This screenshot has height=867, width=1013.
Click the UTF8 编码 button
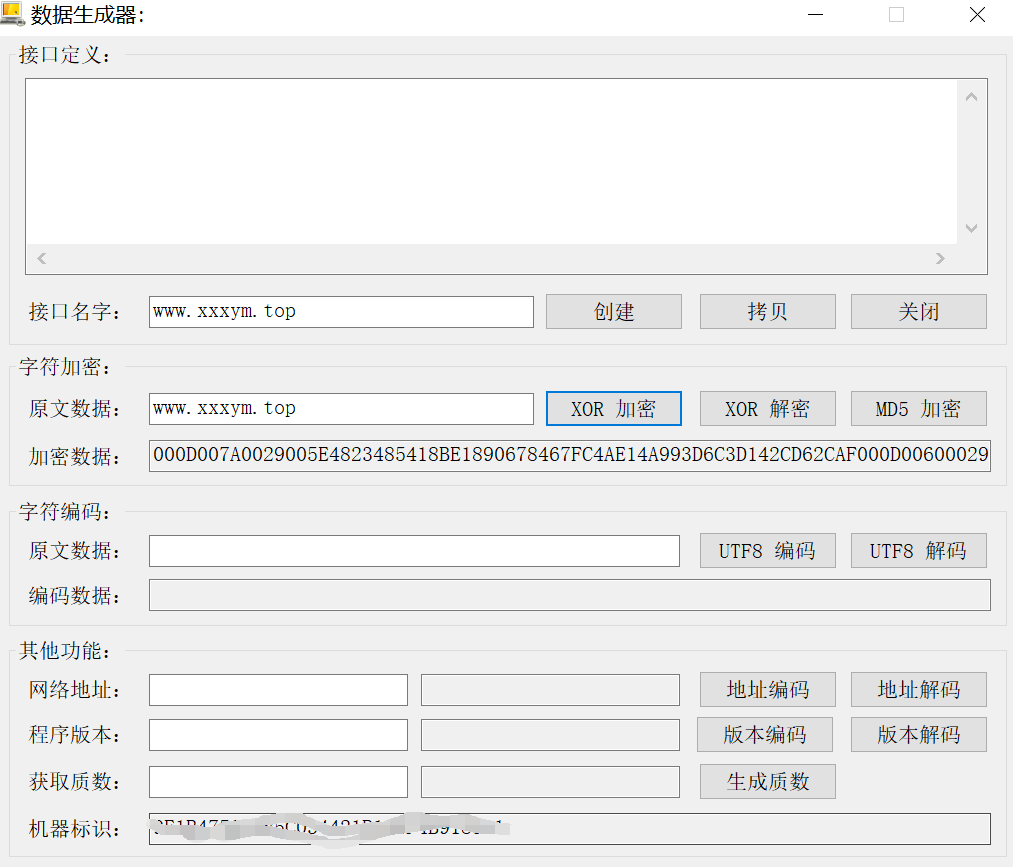pos(768,550)
